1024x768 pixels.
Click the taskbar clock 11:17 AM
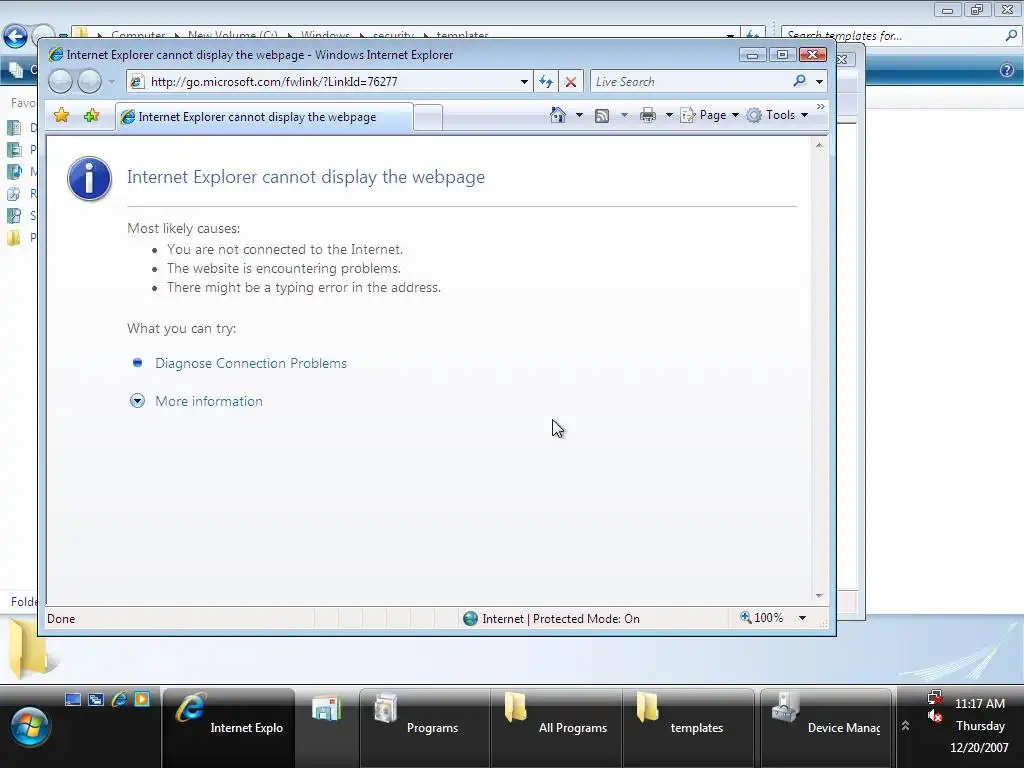(x=980, y=703)
